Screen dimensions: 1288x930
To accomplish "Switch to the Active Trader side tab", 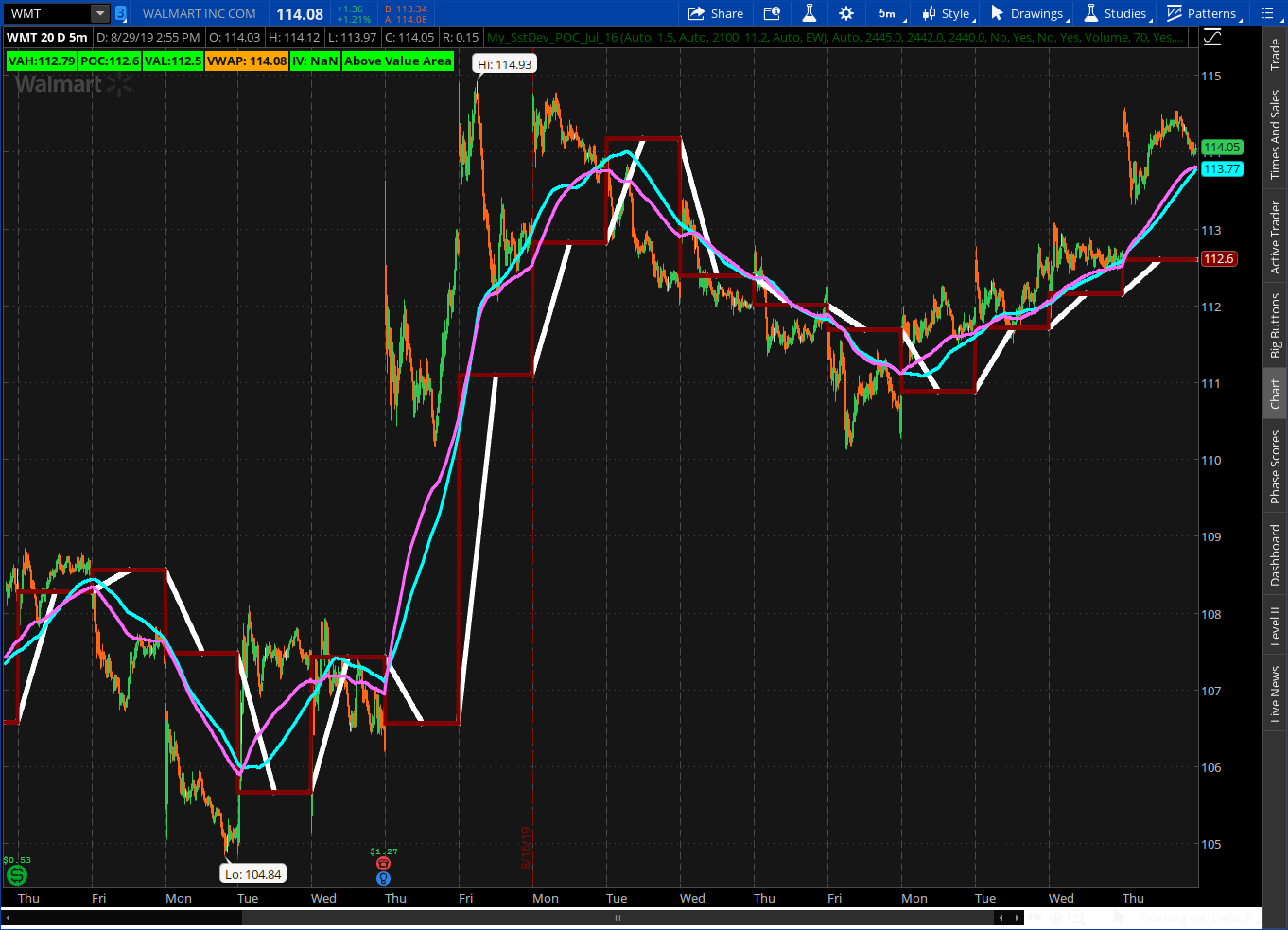I will pyautogui.click(x=1276, y=237).
